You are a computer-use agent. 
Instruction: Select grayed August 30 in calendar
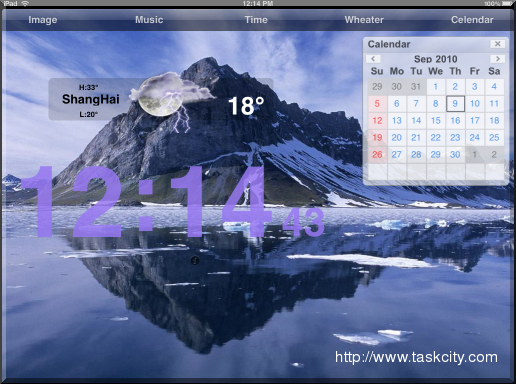[x=397, y=87]
